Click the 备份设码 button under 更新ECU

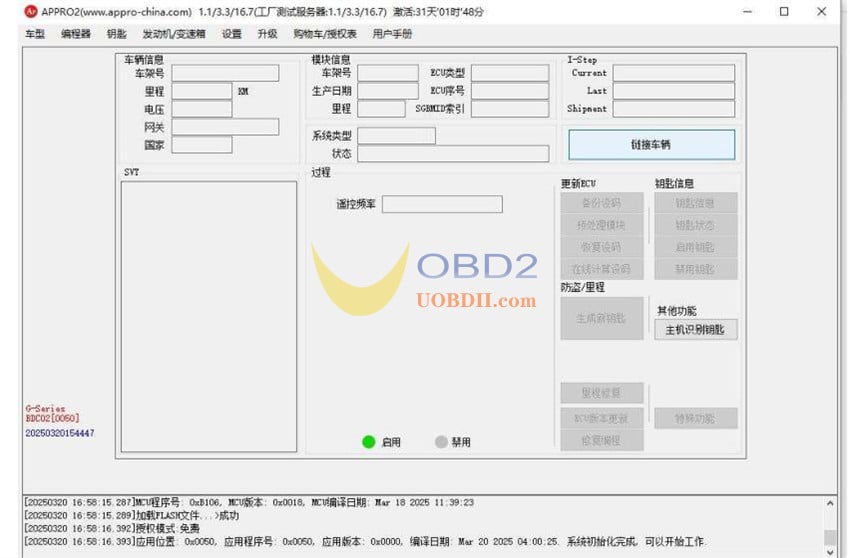pyautogui.click(x=602, y=203)
